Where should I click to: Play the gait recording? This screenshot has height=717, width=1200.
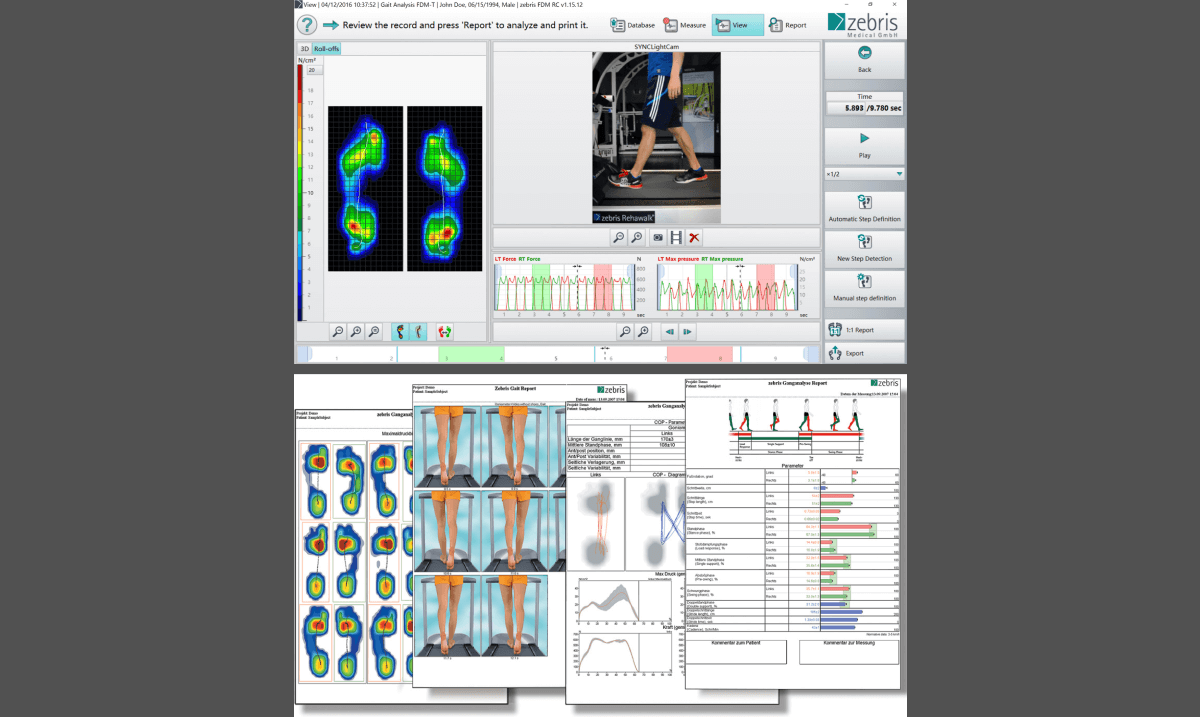(864, 146)
